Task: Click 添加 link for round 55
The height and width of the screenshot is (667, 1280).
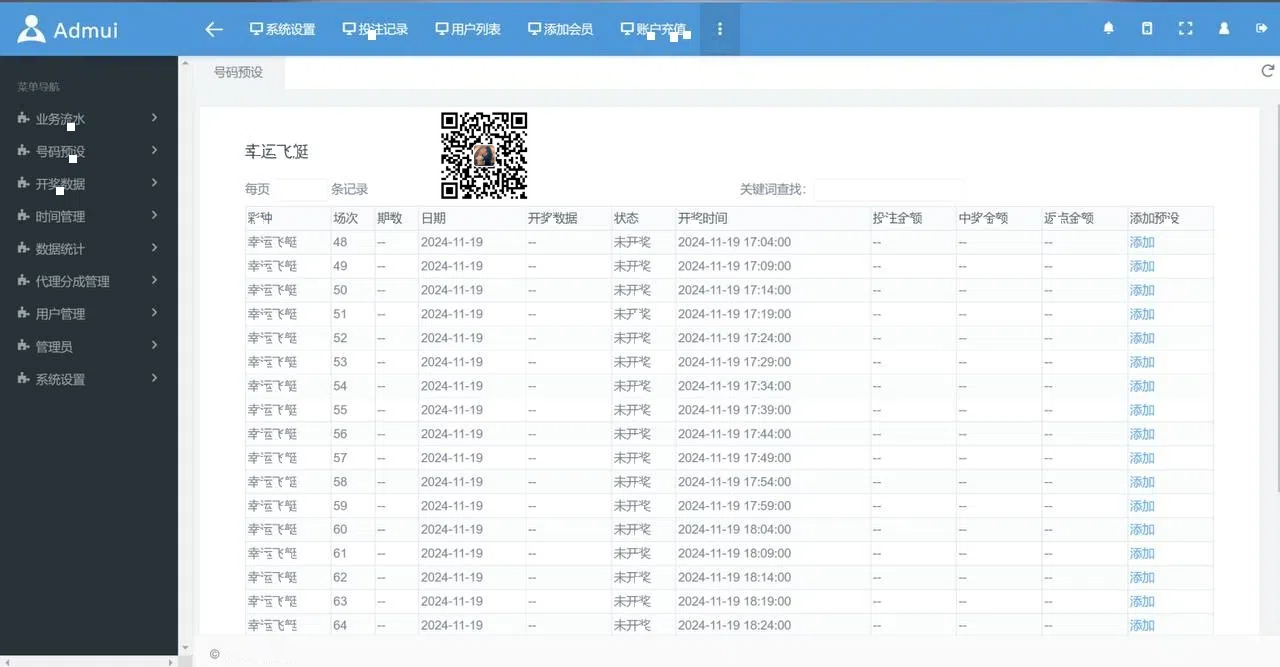Action: pos(1141,410)
